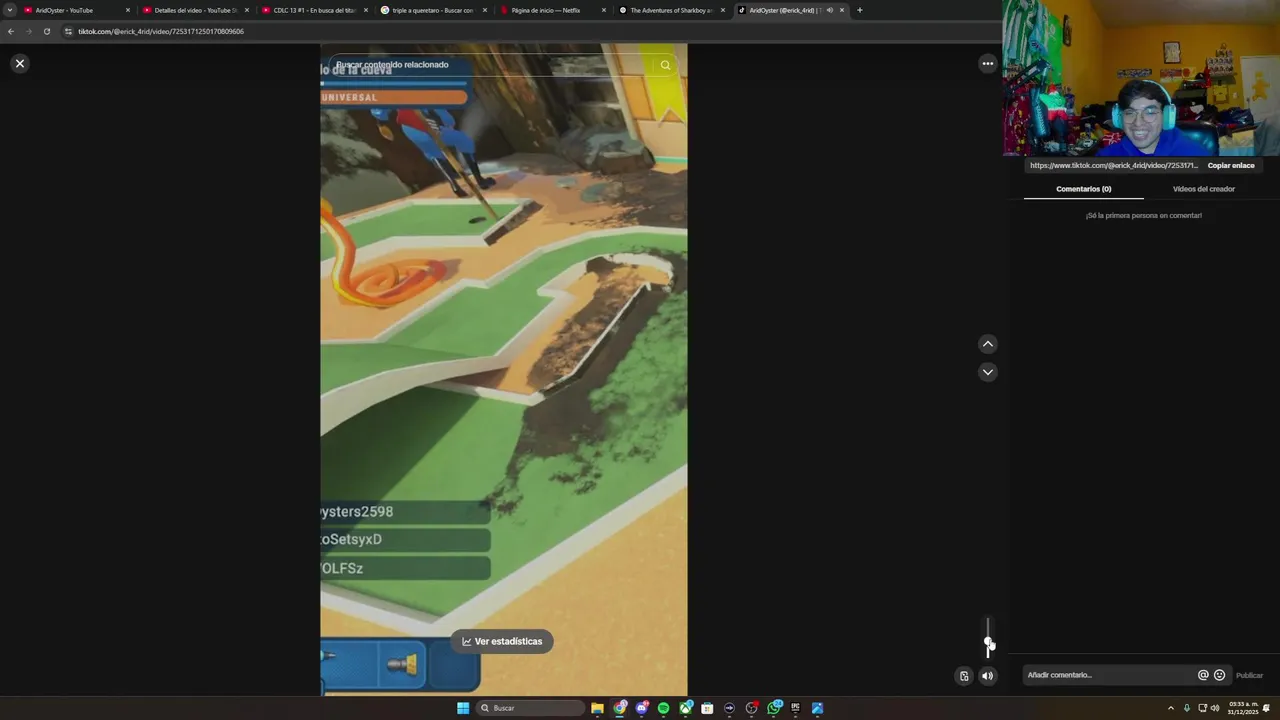The image size is (1280, 720).
Task: Toggle the auto-scroll button beside the speaker
Action: (964, 676)
